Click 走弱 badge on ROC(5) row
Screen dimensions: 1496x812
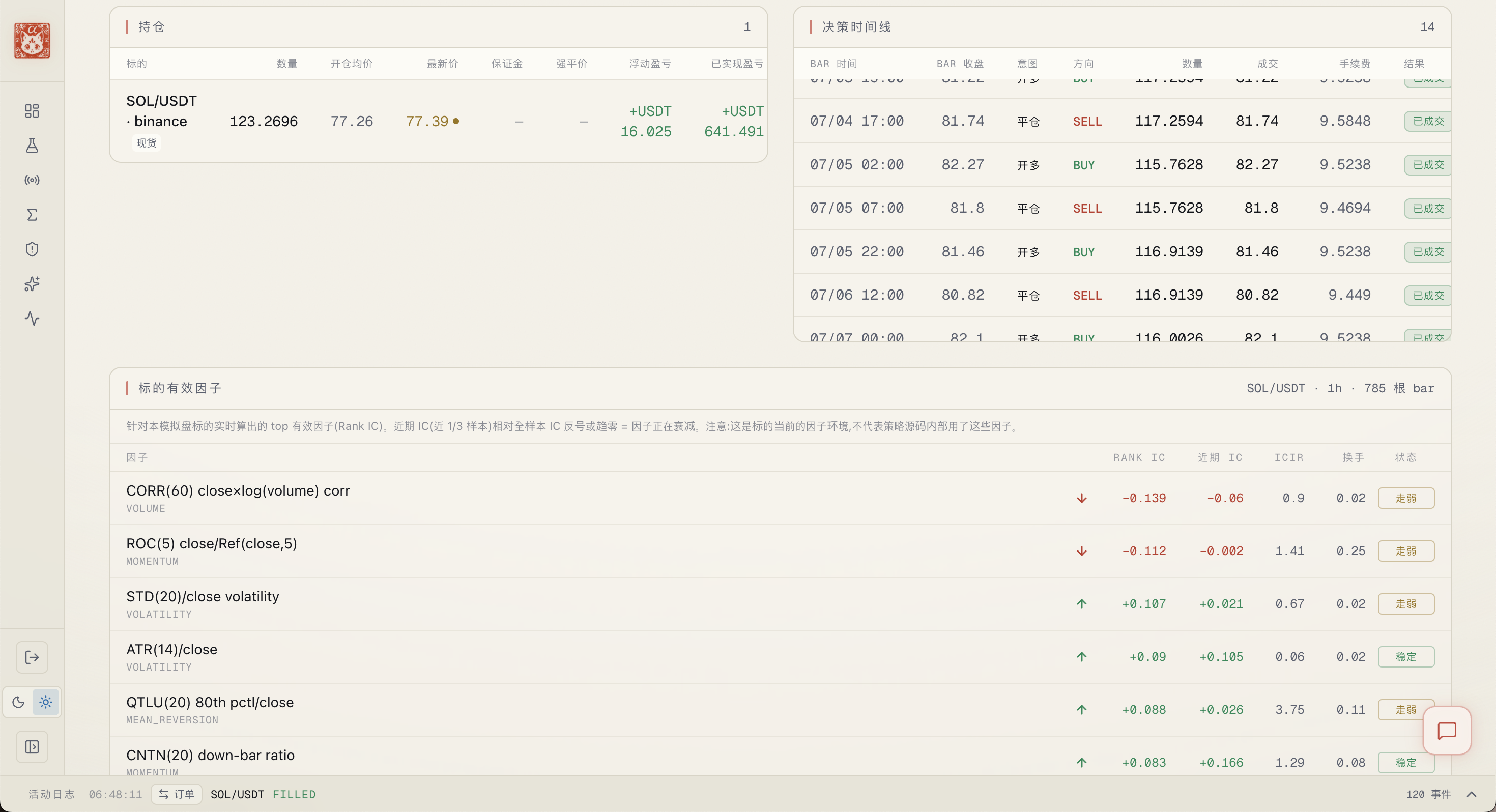[1406, 551]
